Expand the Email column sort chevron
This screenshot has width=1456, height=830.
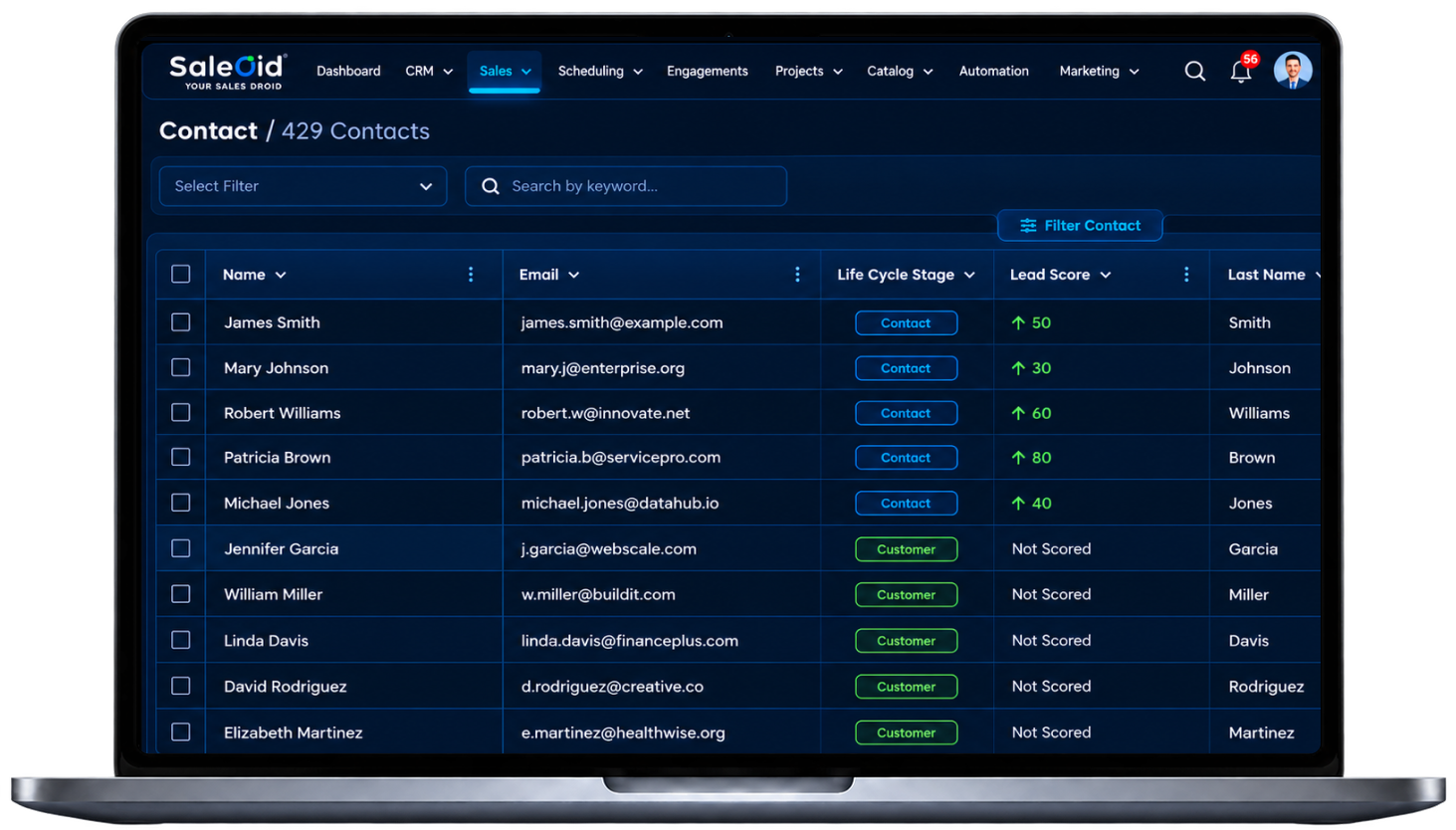click(574, 275)
